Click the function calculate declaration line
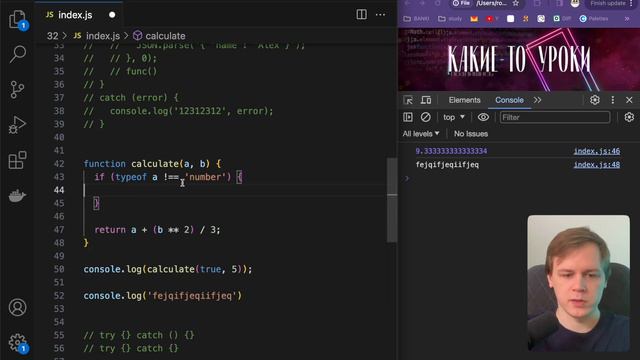Image resolution: width=640 pixels, height=360 pixels. pyautogui.click(x=152, y=164)
